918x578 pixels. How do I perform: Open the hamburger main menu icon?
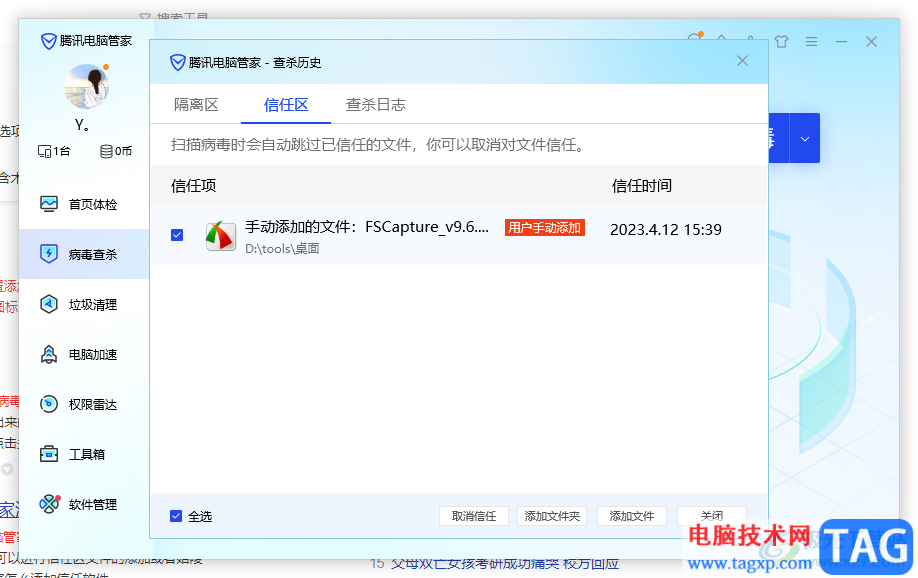tap(811, 42)
